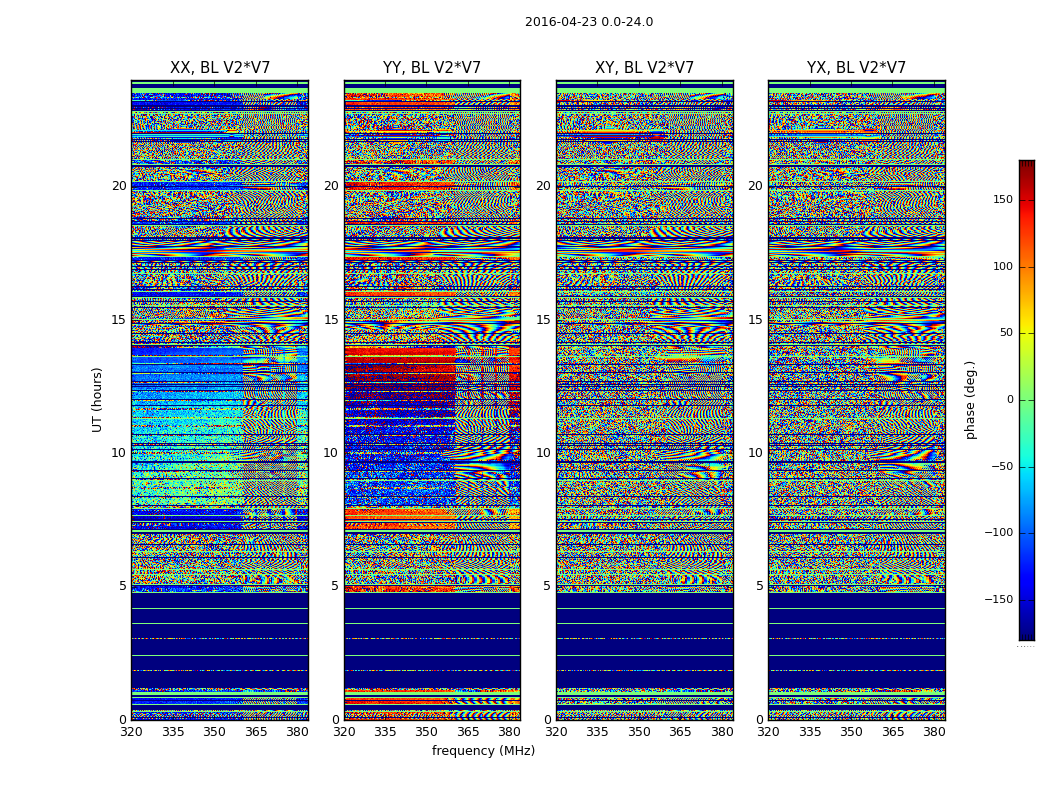This screenshot has height=800, width=1050.
Task: Click the plot title '2016-04-23 0.0-24.0'
Action: (x=589, y=22)
